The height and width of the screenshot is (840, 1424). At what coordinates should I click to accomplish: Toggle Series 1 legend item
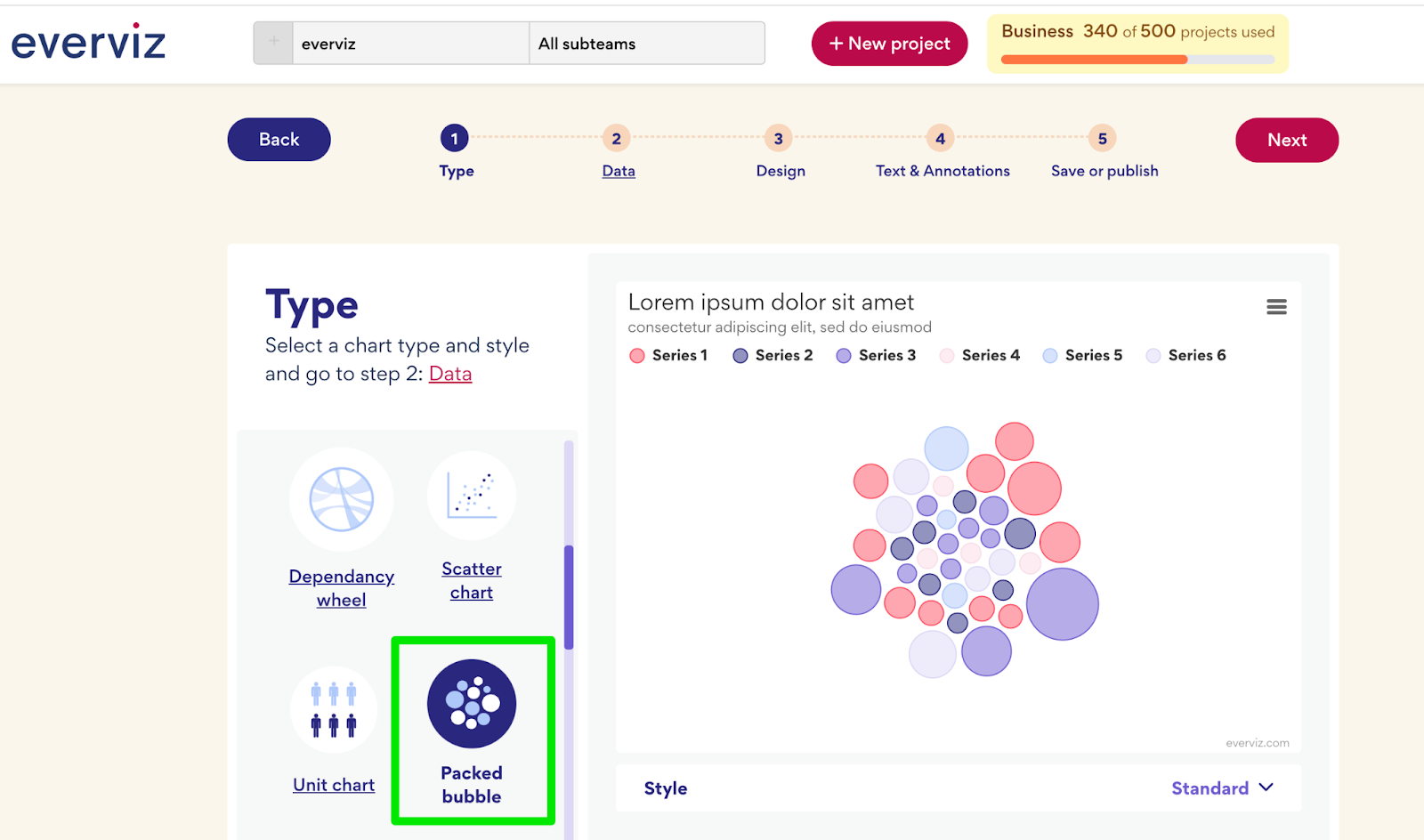click(x=668, y=355)
